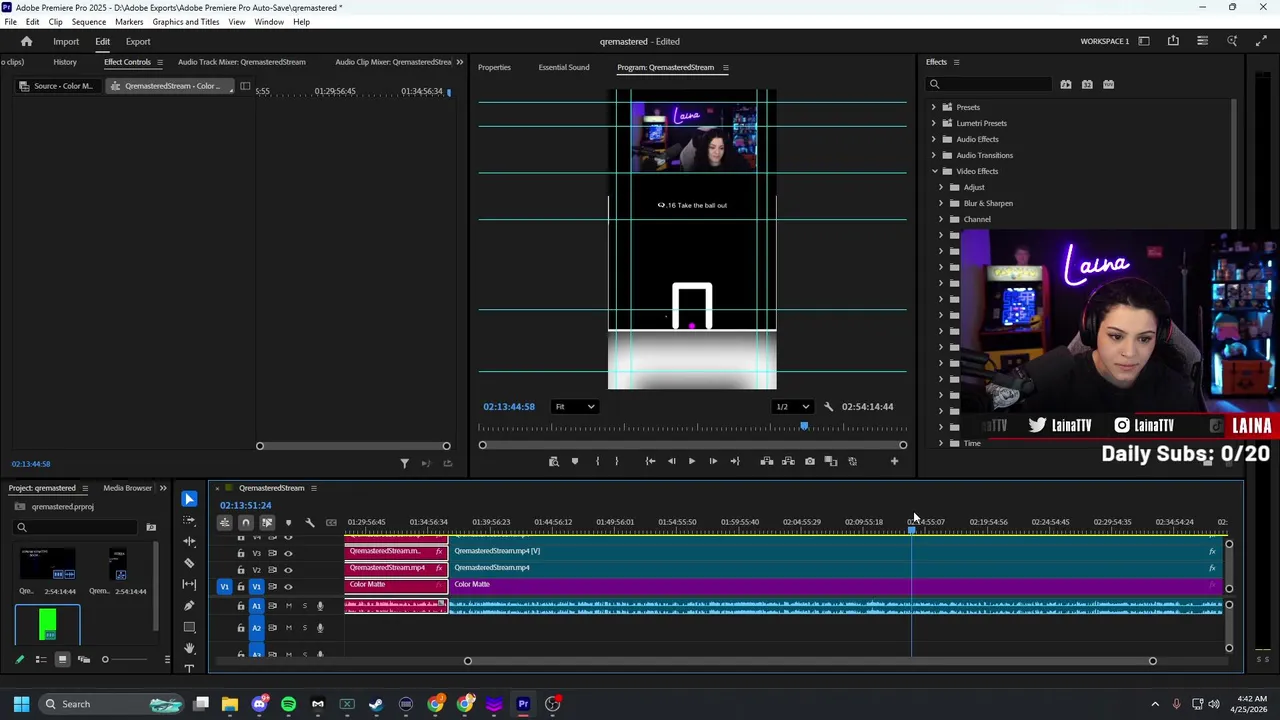Toggle Snap in timeline
Viewport: 1280px width, 720px height.
point(246,522)
